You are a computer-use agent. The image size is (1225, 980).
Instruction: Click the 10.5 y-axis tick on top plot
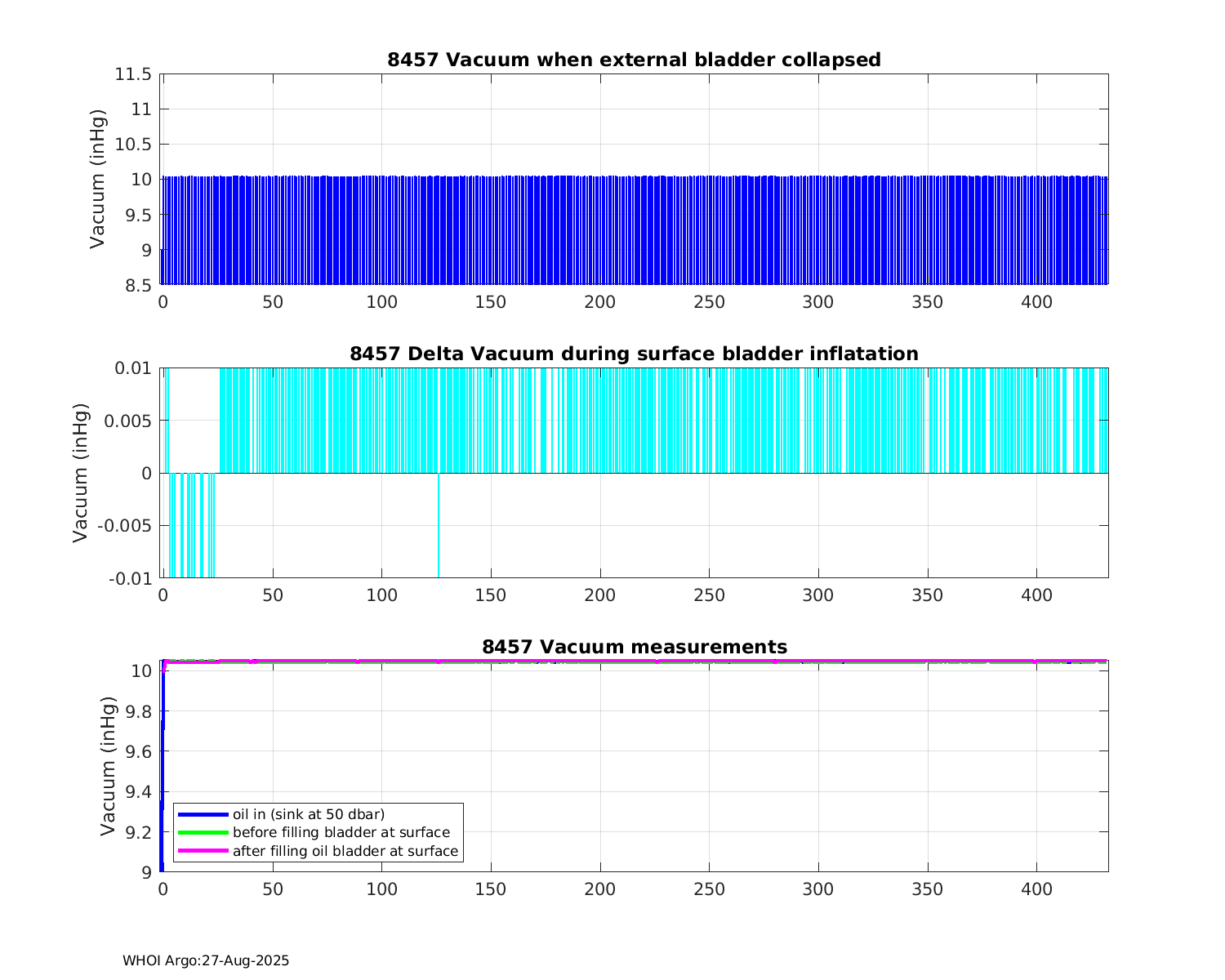(x=132, y=145)
